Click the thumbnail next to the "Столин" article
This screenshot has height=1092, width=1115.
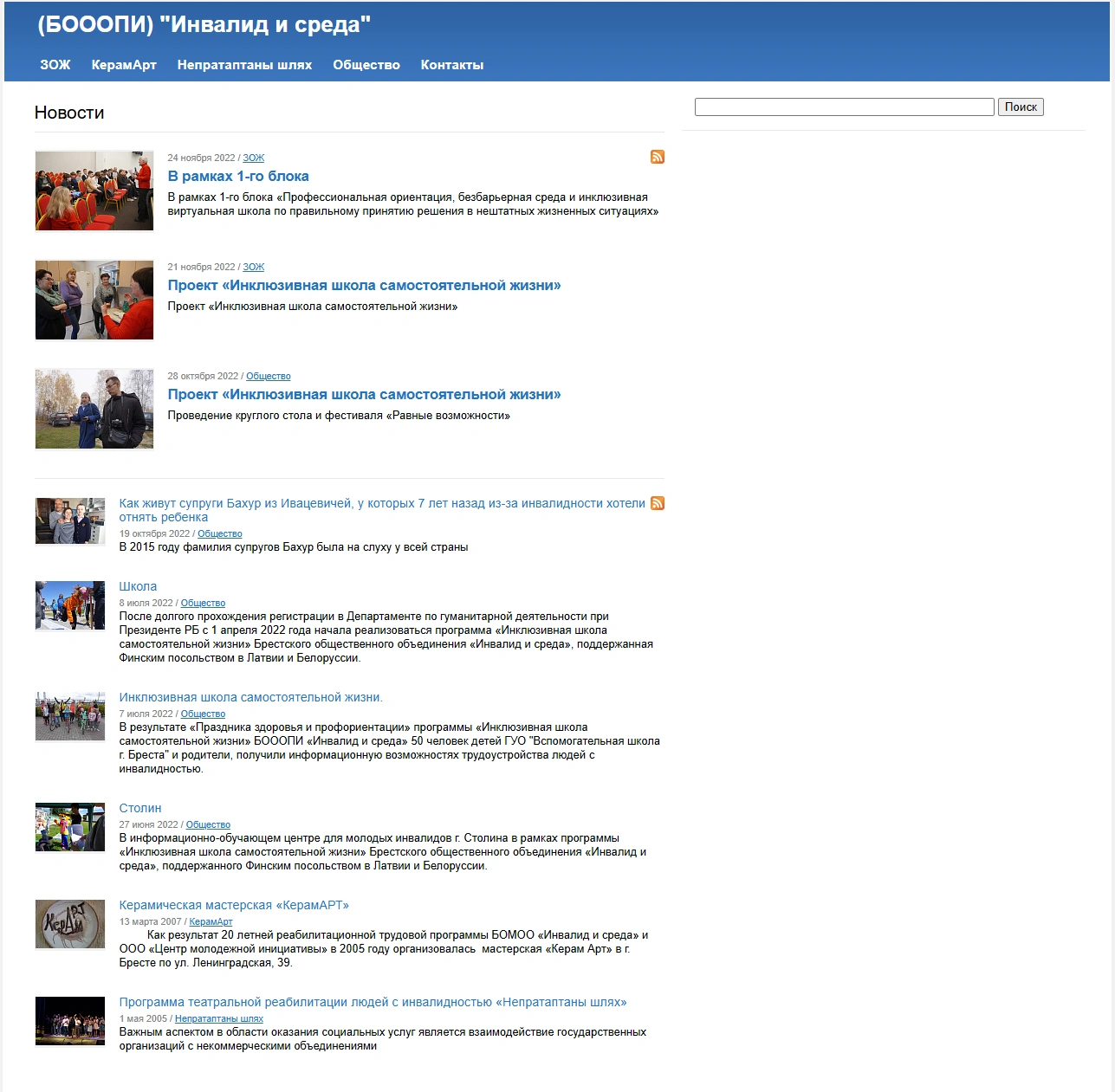70,826
